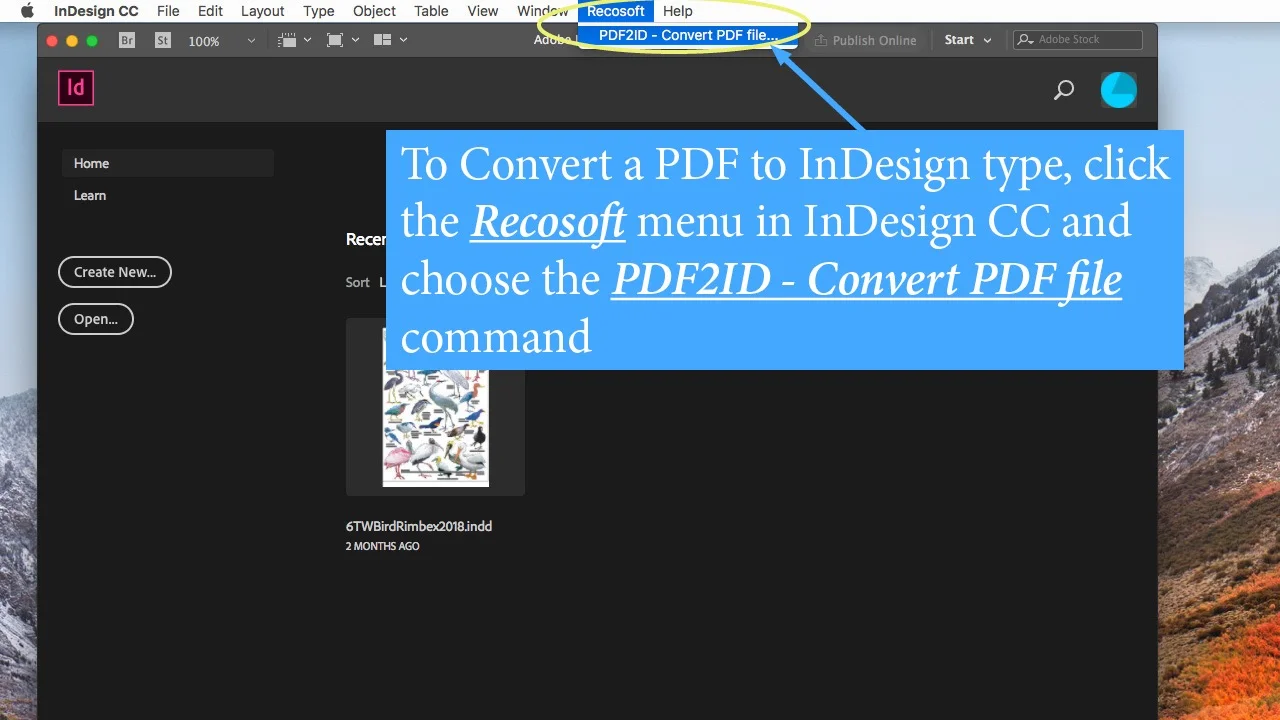1280x720 pixels.
Task: Expand the Screen Mode dropdown arrow
Action: pyautogui.click(x=354, y=40)
